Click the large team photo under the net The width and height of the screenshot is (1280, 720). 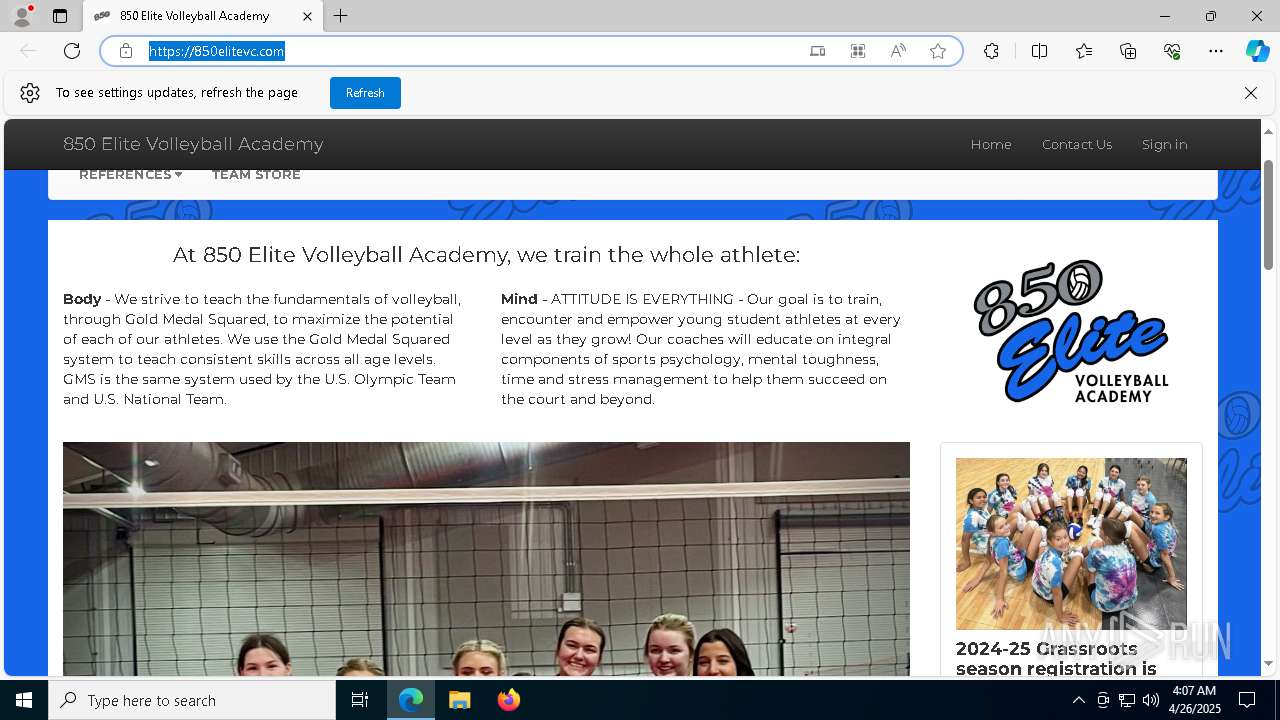(486, 559)
